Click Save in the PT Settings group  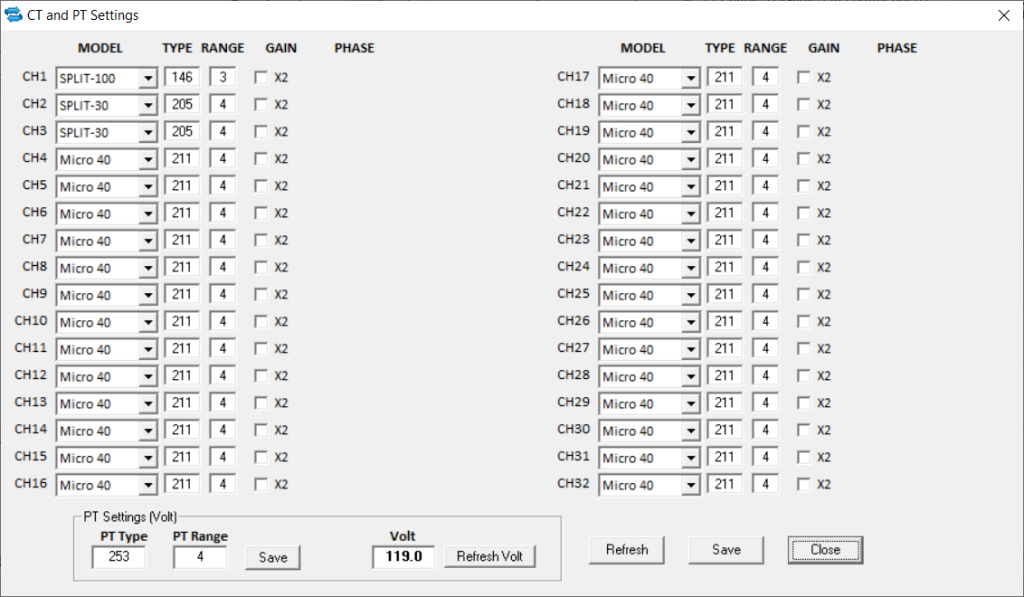tap(272, 557)
